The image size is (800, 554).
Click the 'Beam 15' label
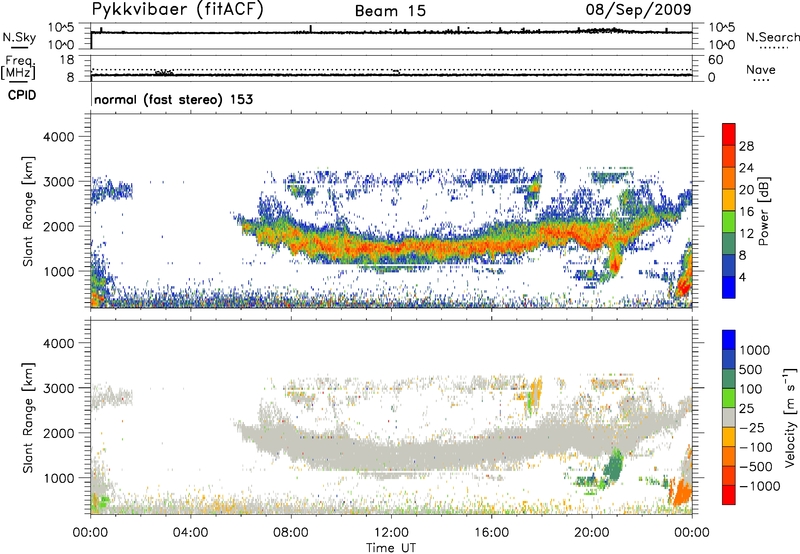coord(390,11)
